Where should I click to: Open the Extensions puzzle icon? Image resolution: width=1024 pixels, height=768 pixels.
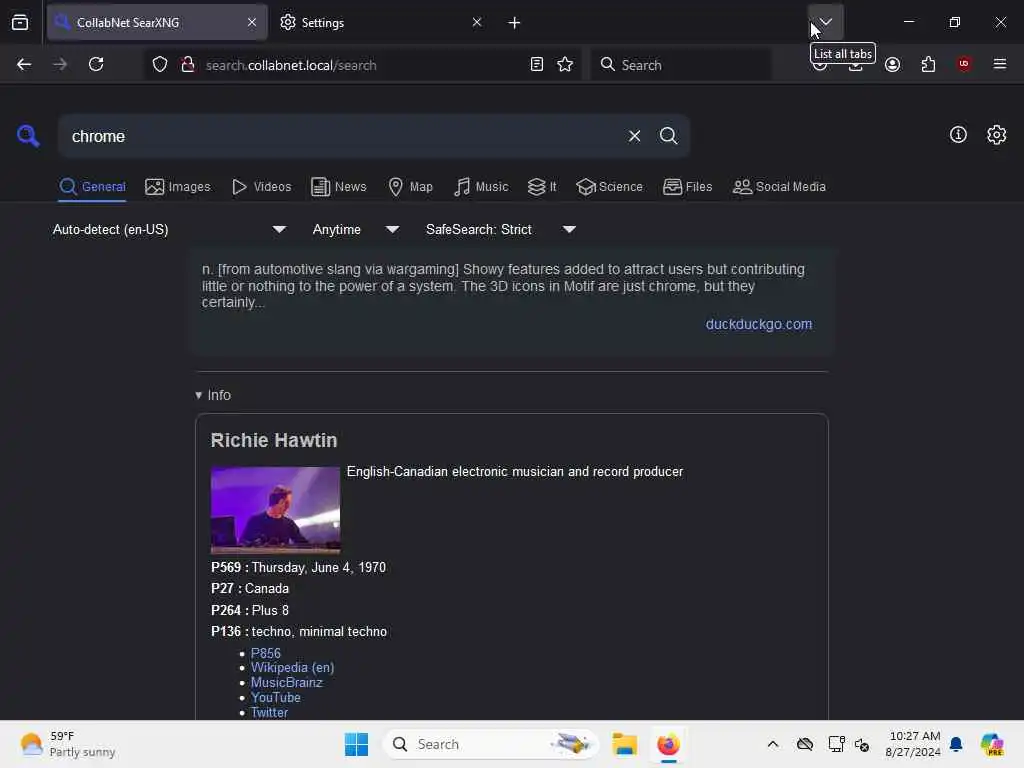pyautogui.click(x=928, y=64)
